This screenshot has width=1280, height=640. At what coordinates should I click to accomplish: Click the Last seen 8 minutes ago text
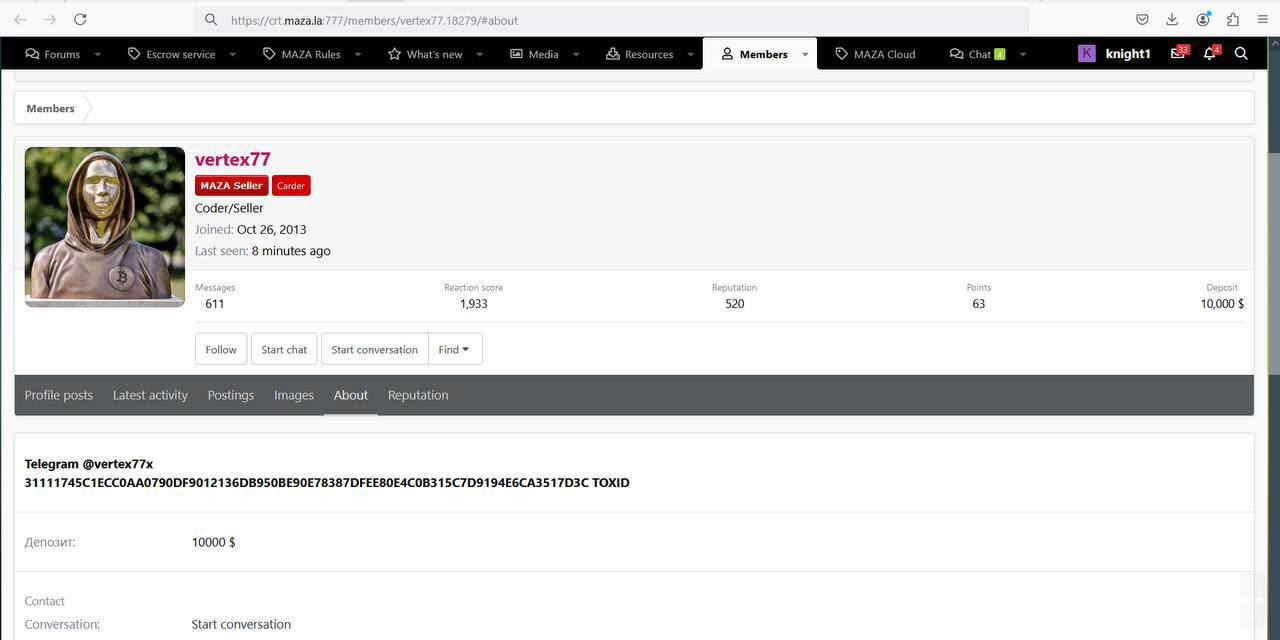pyautogui.click(x=291, y=251)
